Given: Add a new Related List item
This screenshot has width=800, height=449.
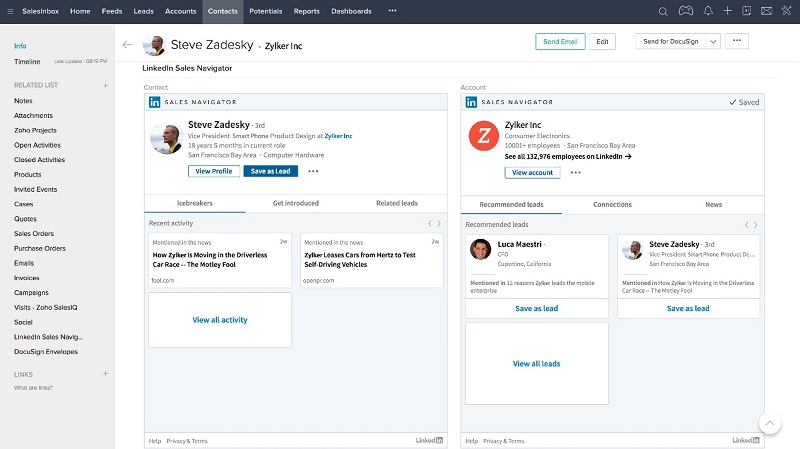Looking at the screenshot, I should click(x=105, y=85).
